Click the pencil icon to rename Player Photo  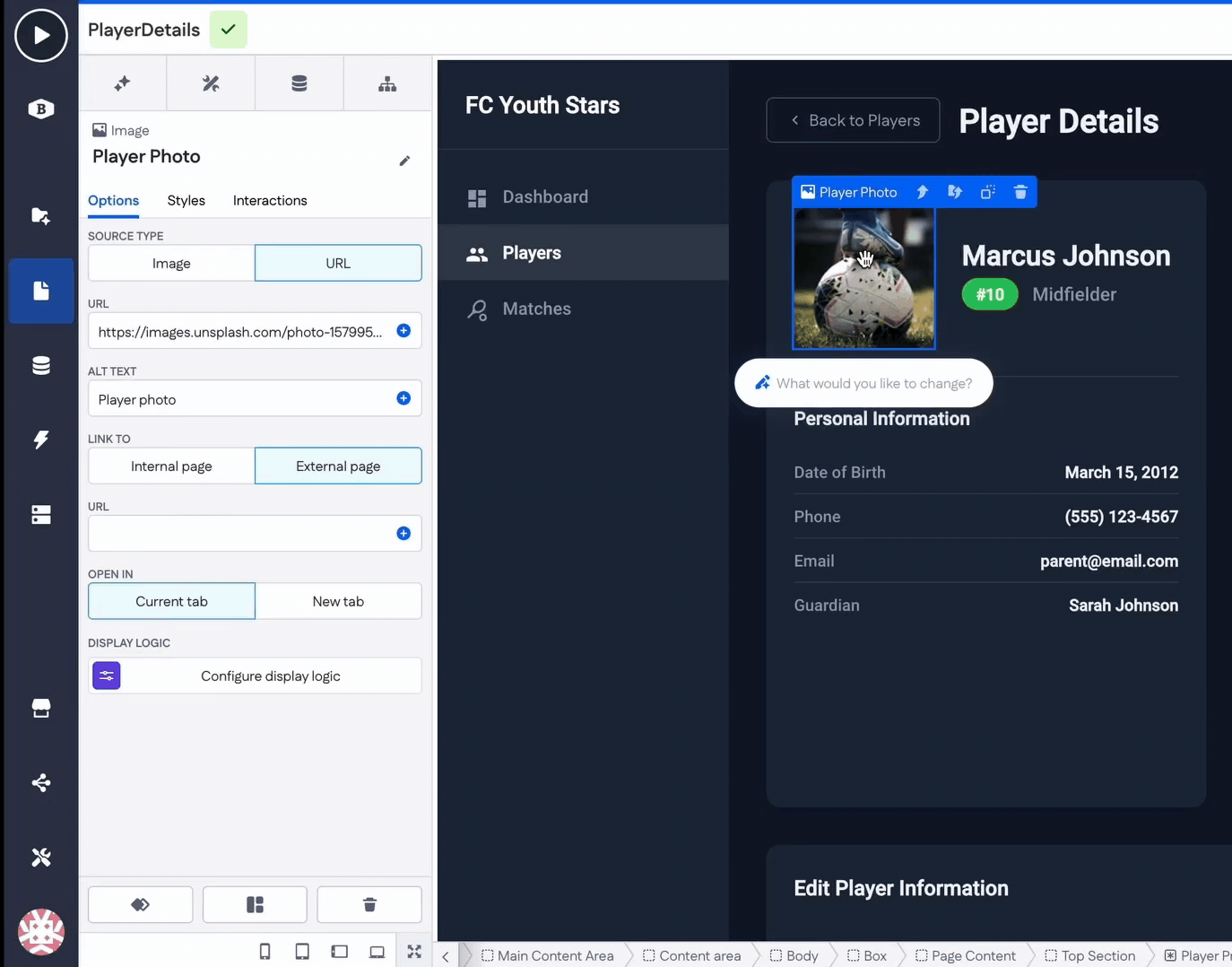pos(404,161)
